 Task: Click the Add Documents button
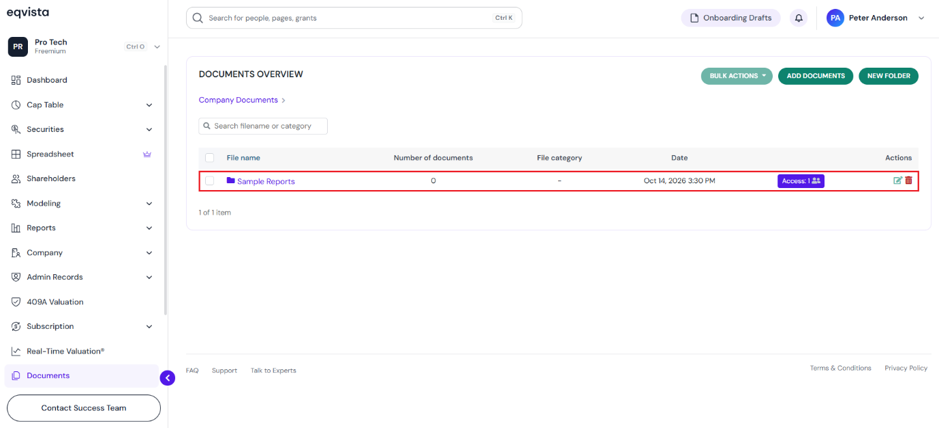click(816, 76)
